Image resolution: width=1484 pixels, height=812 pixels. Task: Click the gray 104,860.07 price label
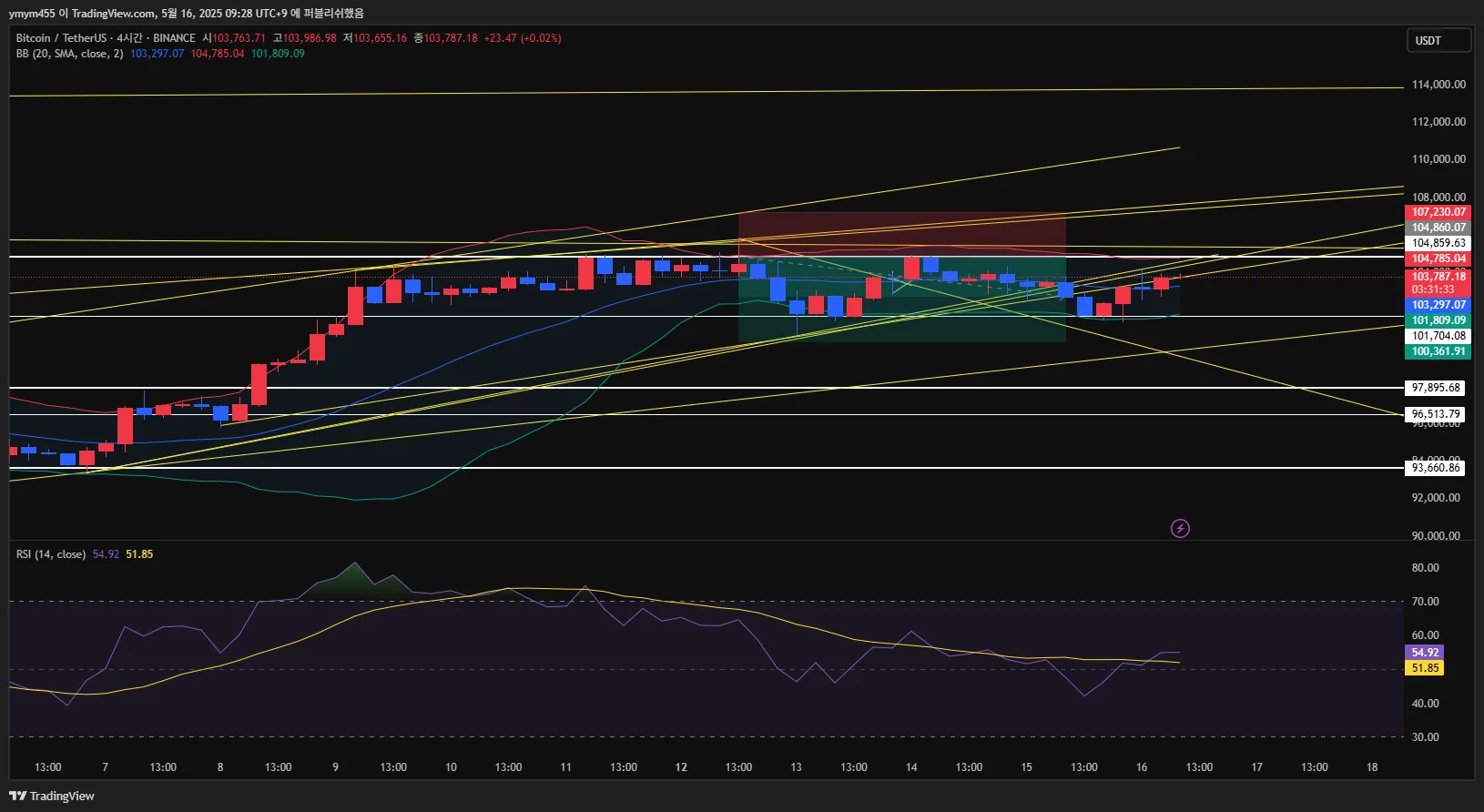(x=1438, y=228)
